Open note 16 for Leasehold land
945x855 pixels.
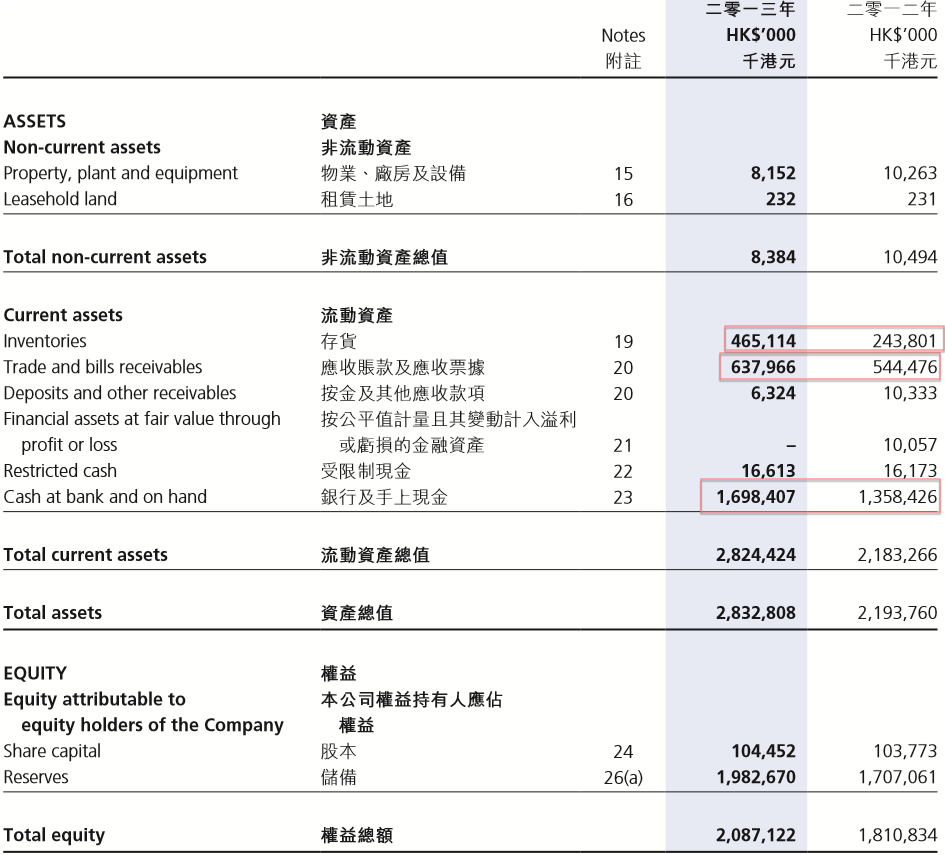click(623, 200)
